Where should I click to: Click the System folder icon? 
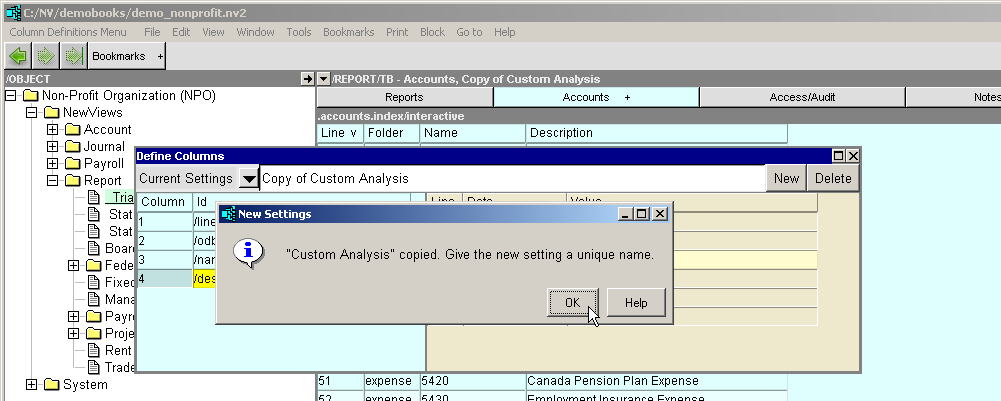[52, 385]
